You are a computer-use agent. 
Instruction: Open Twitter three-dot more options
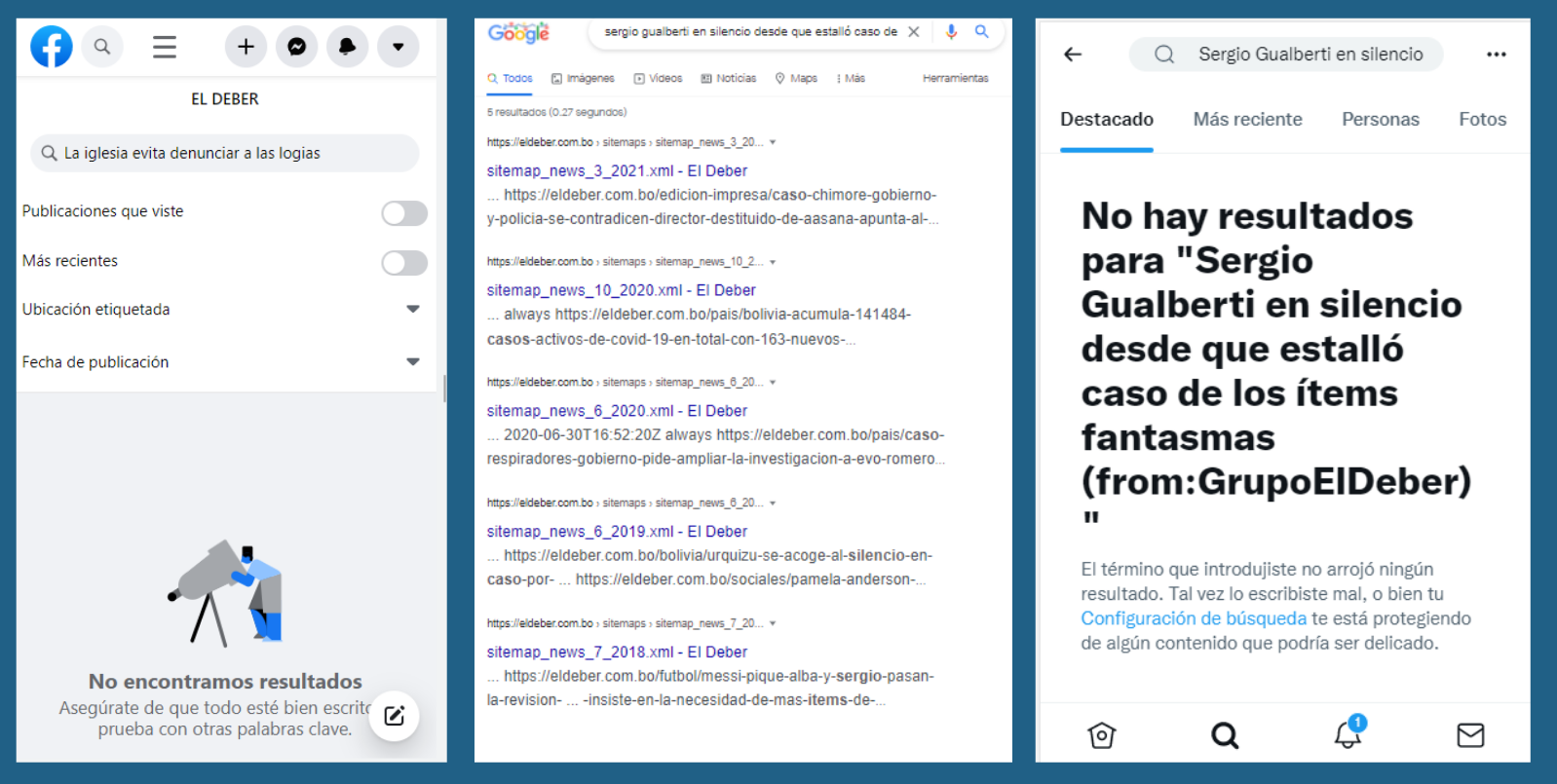pos(1497,55)
